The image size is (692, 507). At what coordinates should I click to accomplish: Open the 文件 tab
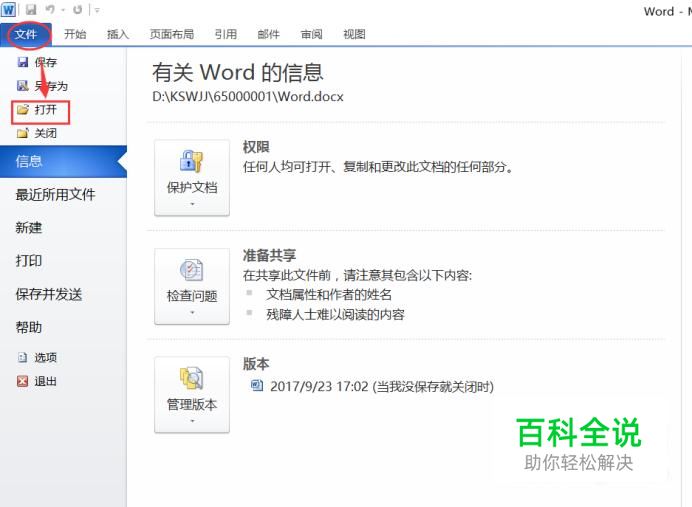click(x=26, y=34)
